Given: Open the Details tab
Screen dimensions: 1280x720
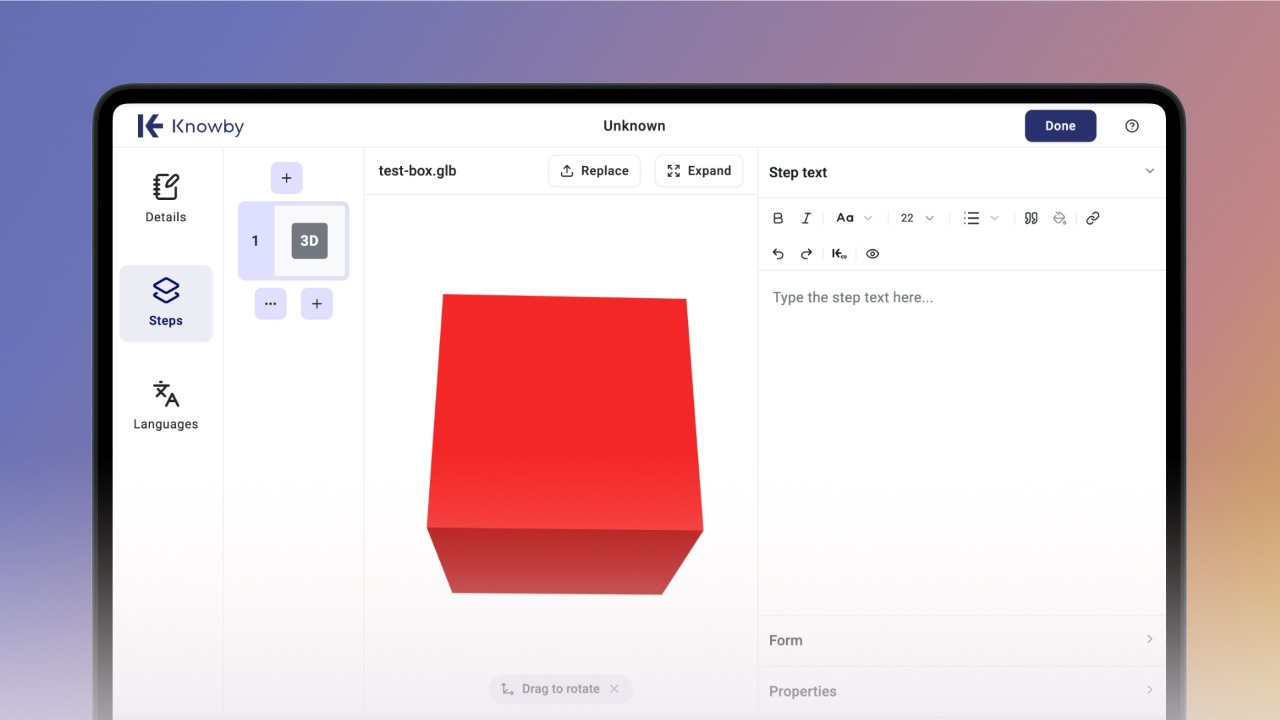Looking at the screenshot, I should (166, 198).
